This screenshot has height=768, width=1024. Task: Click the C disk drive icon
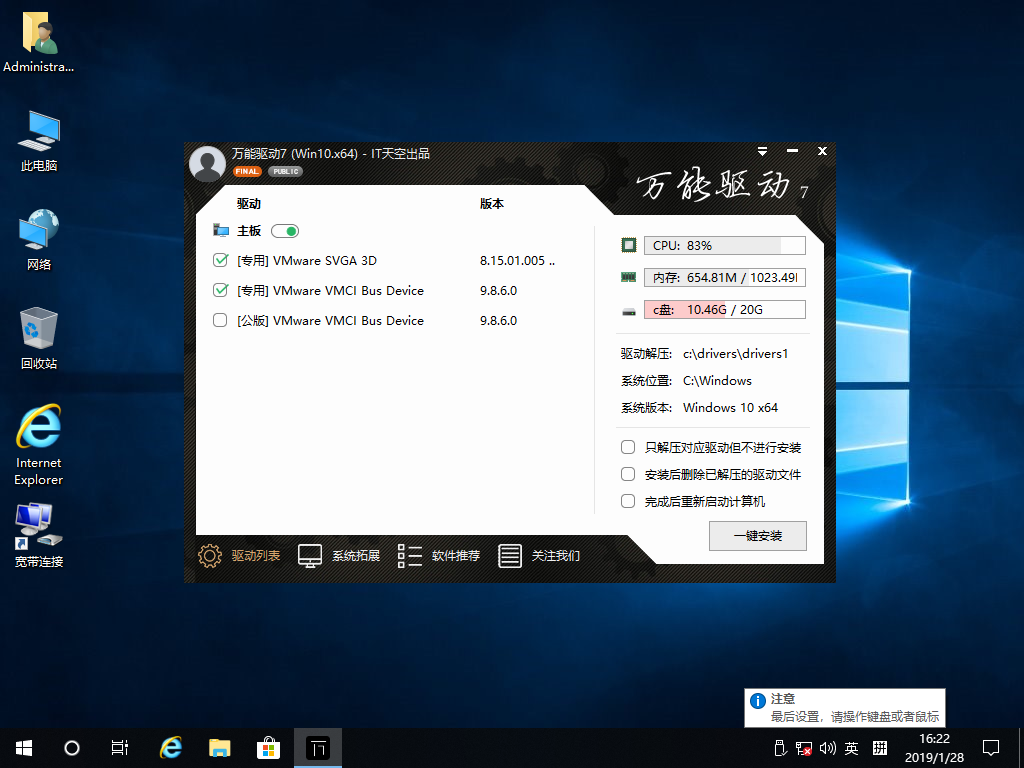(628, 312)
